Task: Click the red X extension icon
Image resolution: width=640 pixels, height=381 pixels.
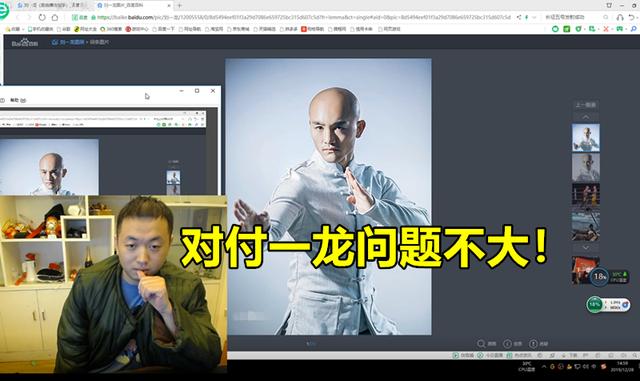Action: tap(606, 29)
